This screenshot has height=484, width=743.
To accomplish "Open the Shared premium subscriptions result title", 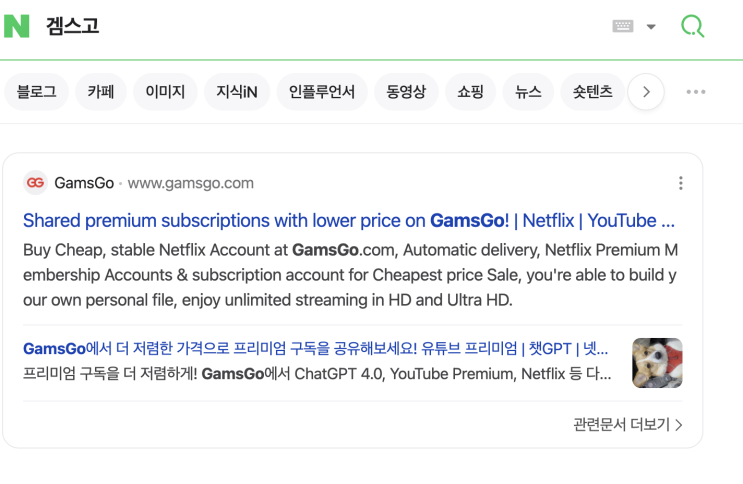I will tap(349, 220).
